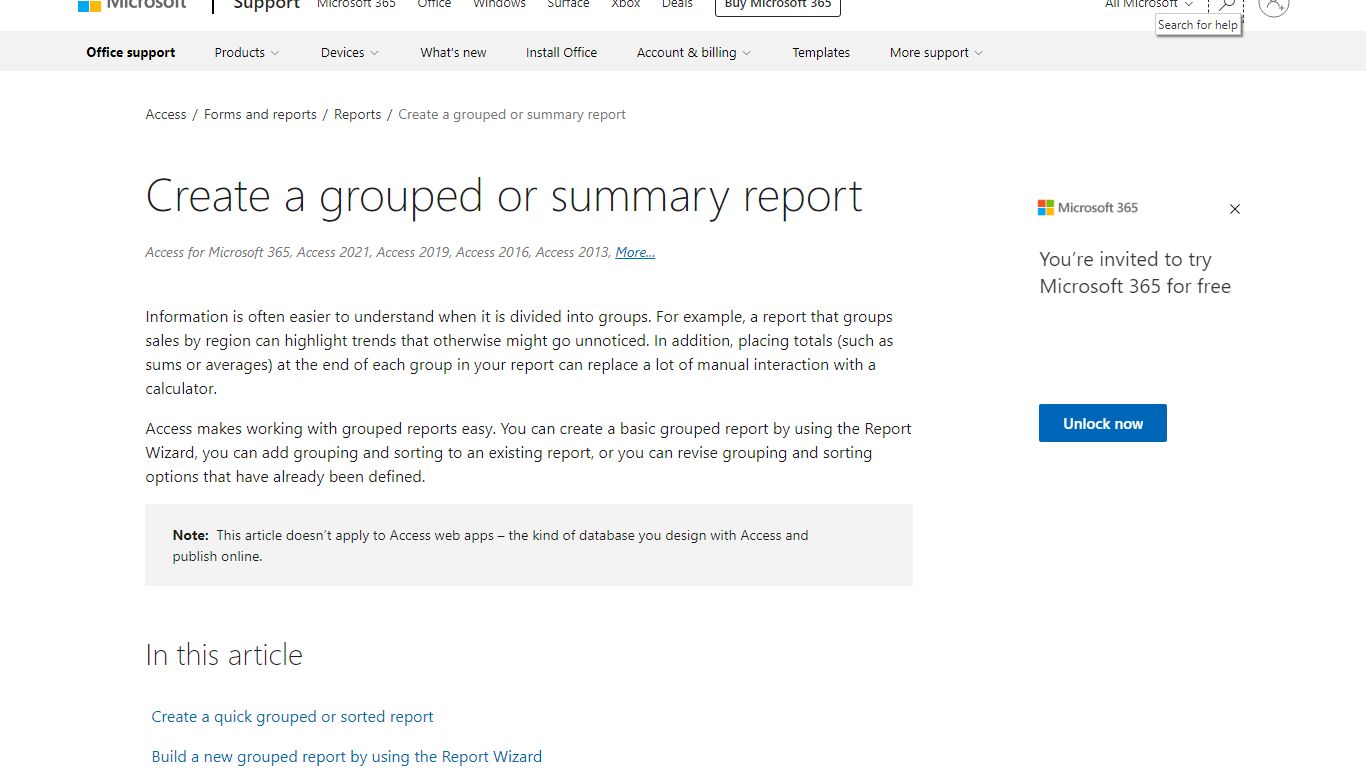Open Deals in top navigation

677,4
